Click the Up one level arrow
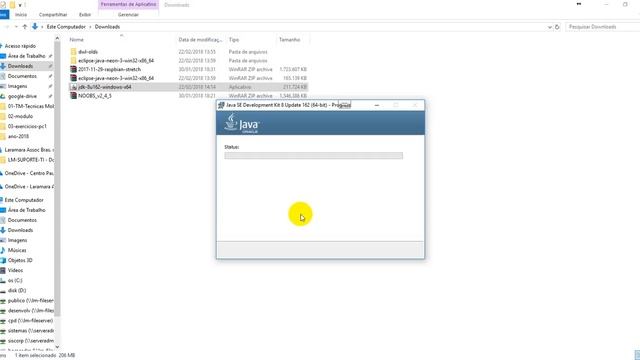 point(25,27)
